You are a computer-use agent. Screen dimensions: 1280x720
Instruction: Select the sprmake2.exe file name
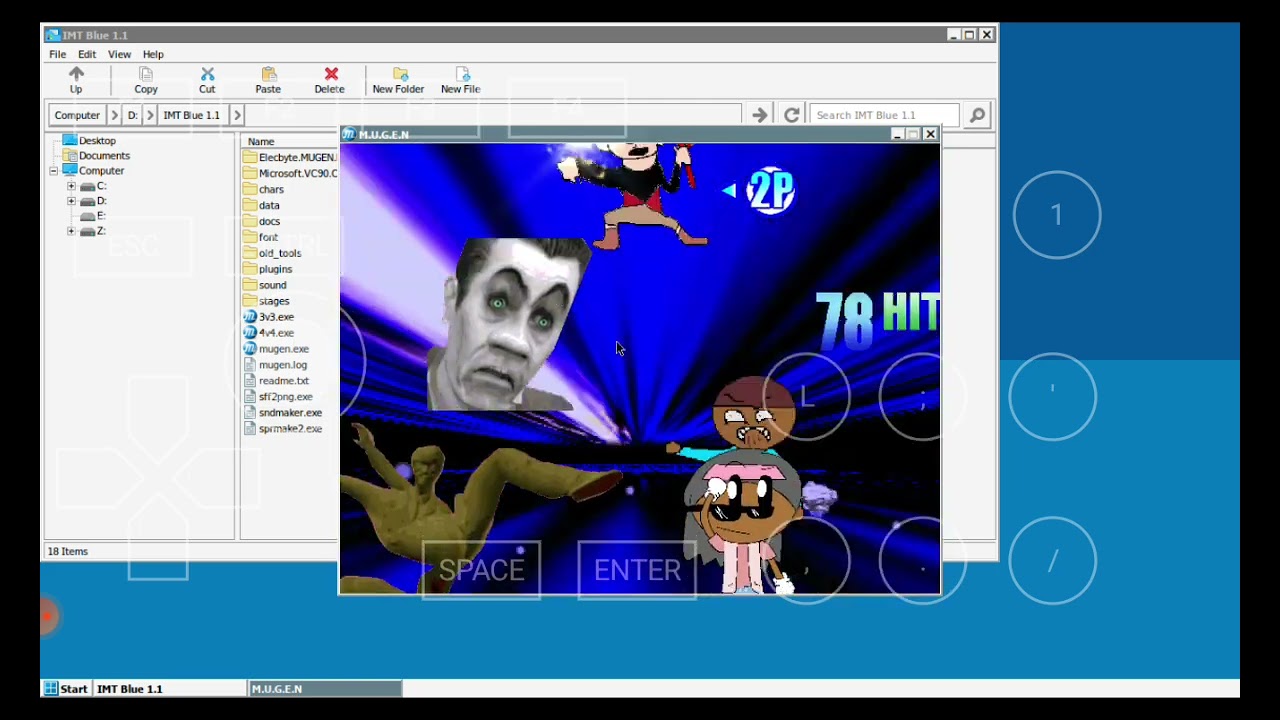click(x=290, y=429)
